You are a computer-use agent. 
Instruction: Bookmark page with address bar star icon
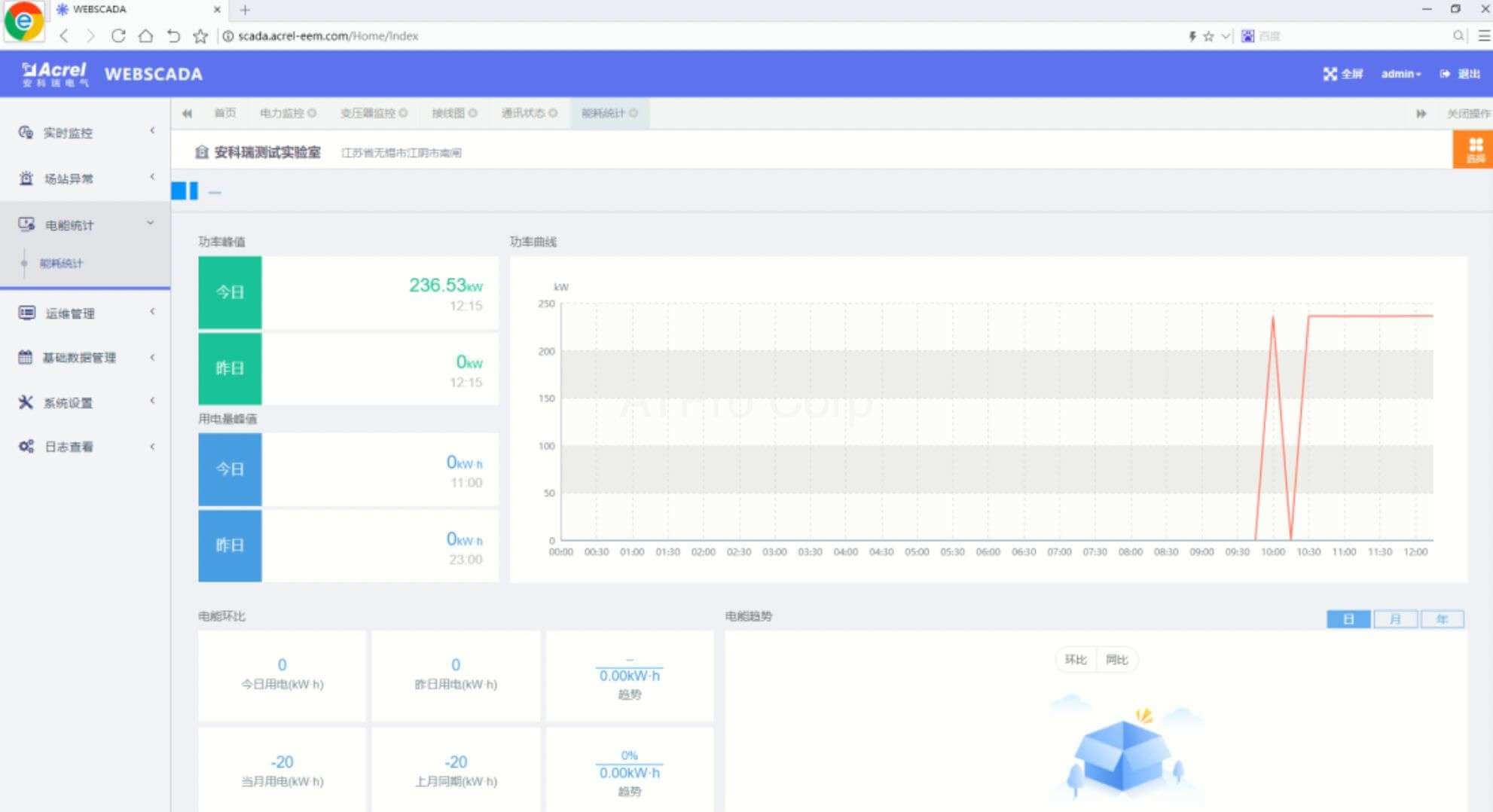point(200,35)
